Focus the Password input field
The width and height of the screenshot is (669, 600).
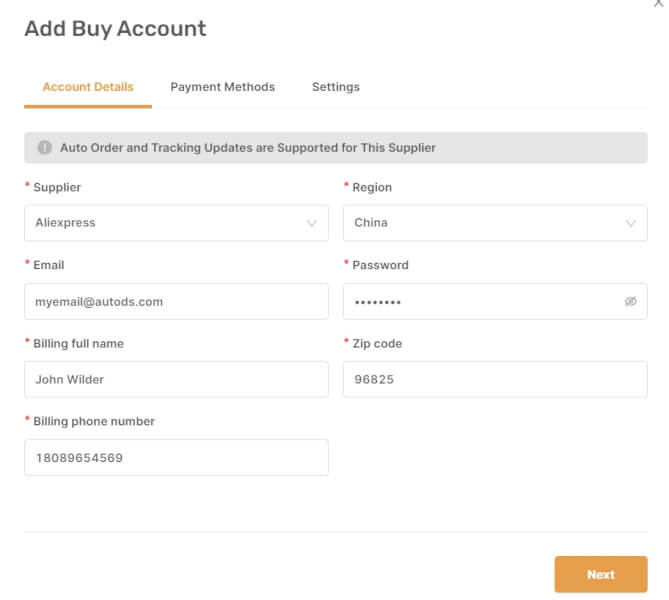tap(495, 302)
